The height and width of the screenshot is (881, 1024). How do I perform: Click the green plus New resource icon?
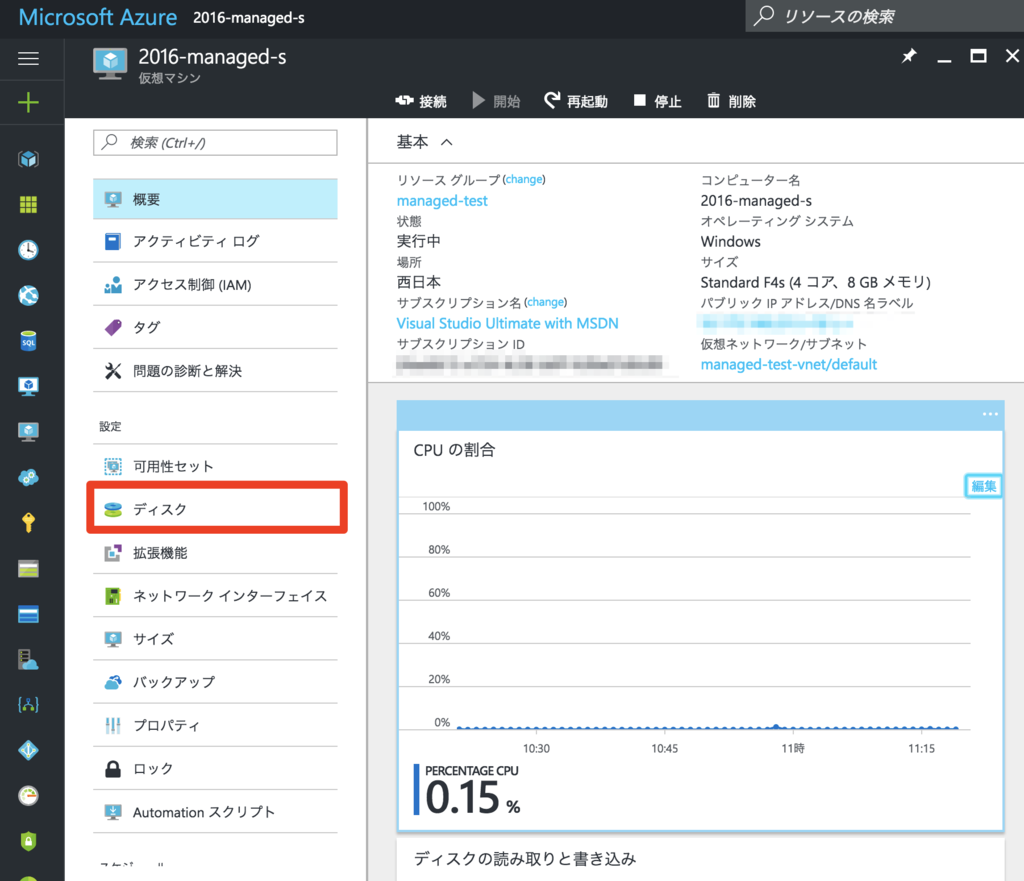(28, 102)
